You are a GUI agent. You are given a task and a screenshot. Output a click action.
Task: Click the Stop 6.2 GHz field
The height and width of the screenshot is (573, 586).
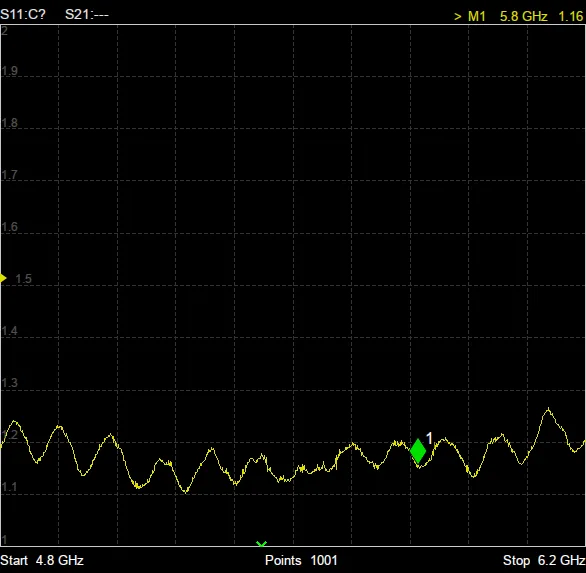[x=544, y=560]
